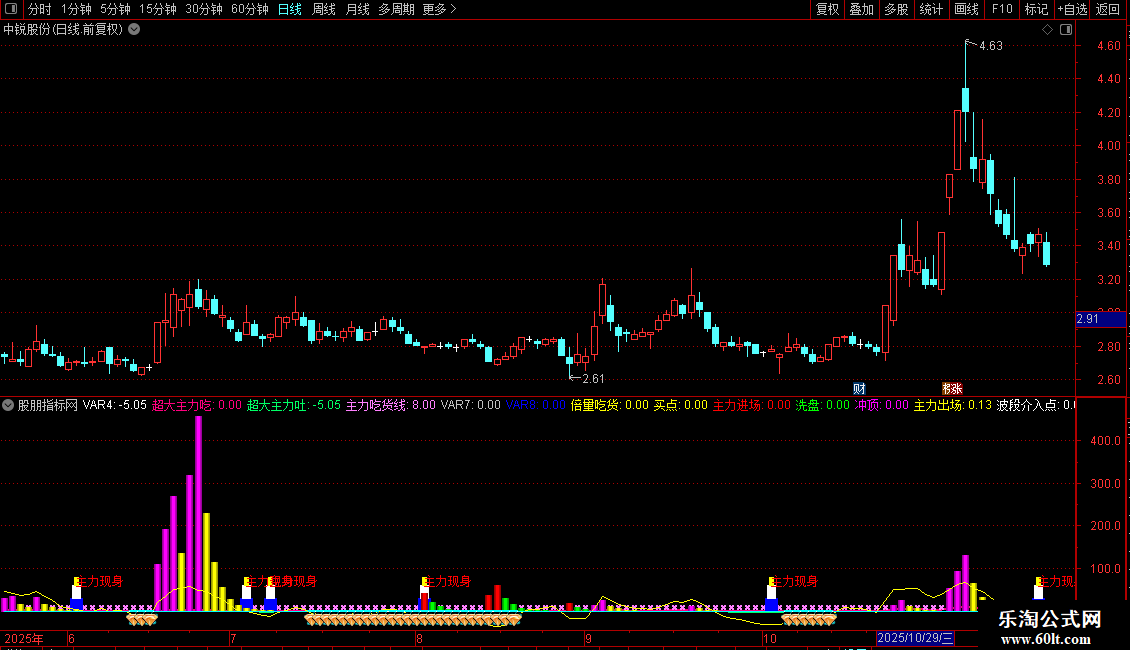Screen dimensions: 1130x650
Task: Expand dropdown beside 中锐股份 chart title
Action: click(134, 30)
